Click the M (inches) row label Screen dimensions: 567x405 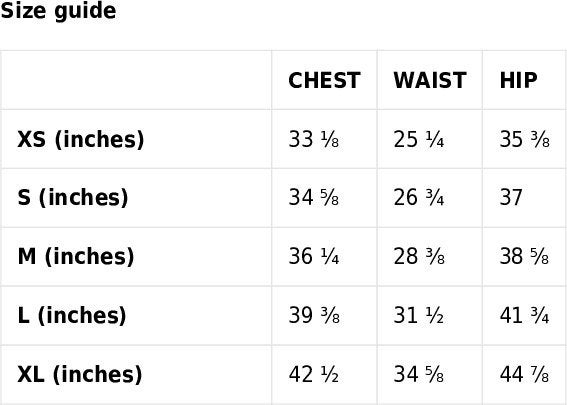coord(76,257)
